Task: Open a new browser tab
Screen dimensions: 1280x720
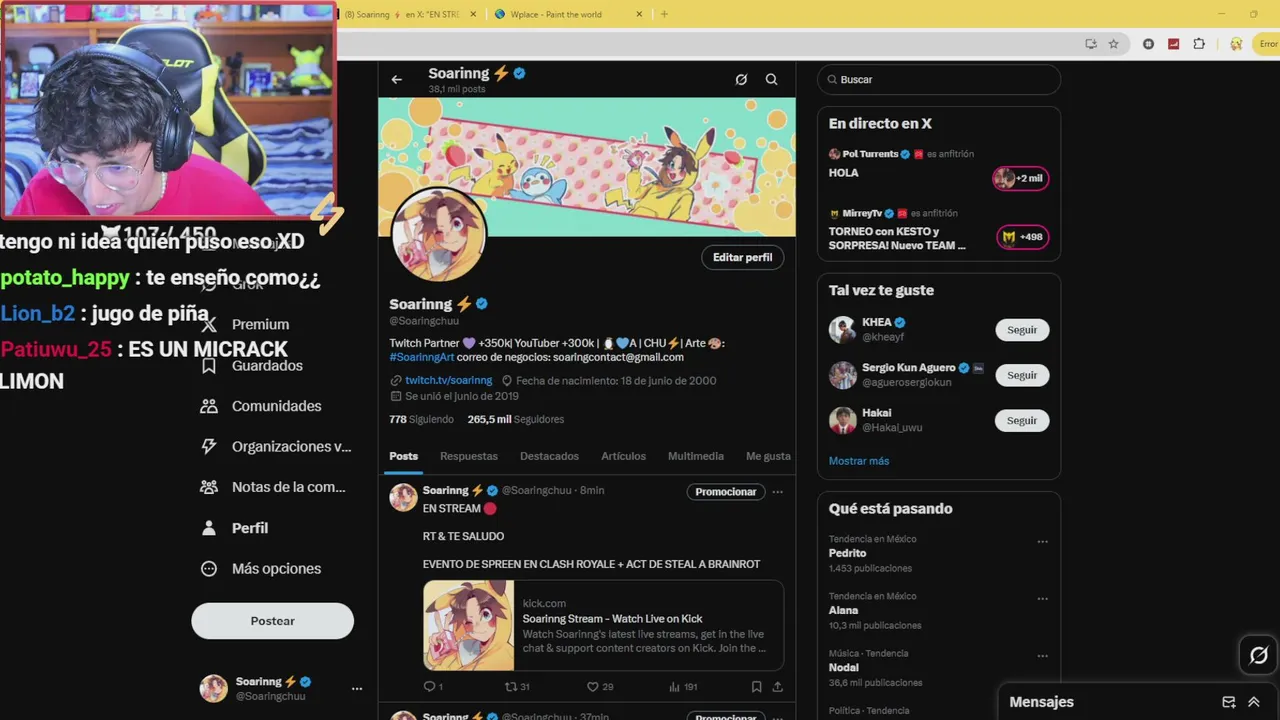Action: [x=664, y=14]
